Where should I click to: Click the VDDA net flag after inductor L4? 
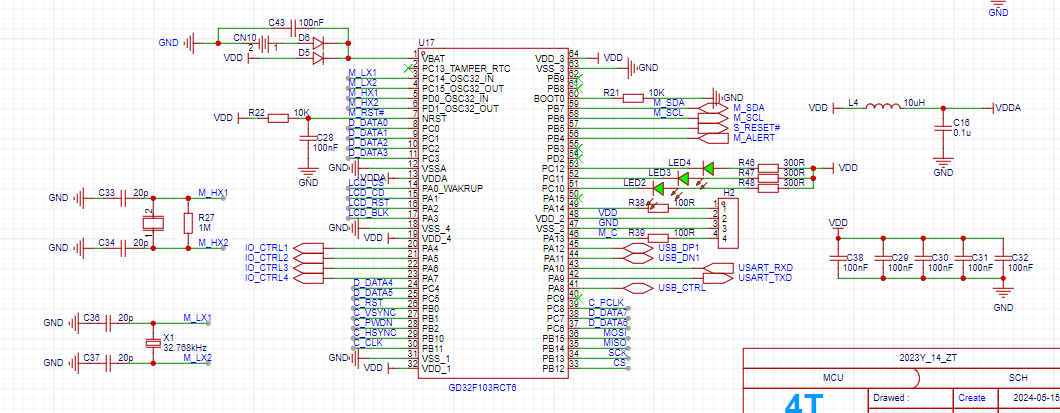coord(1005,107)
